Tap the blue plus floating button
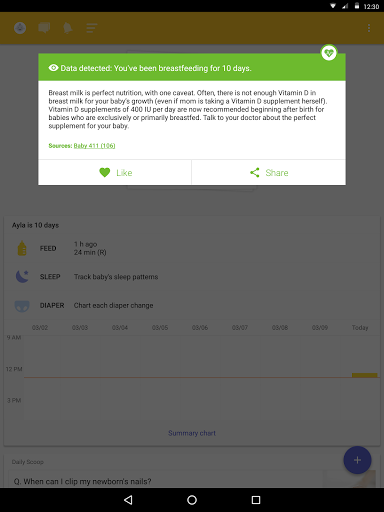The image size is (384, 512). [357, 460]
